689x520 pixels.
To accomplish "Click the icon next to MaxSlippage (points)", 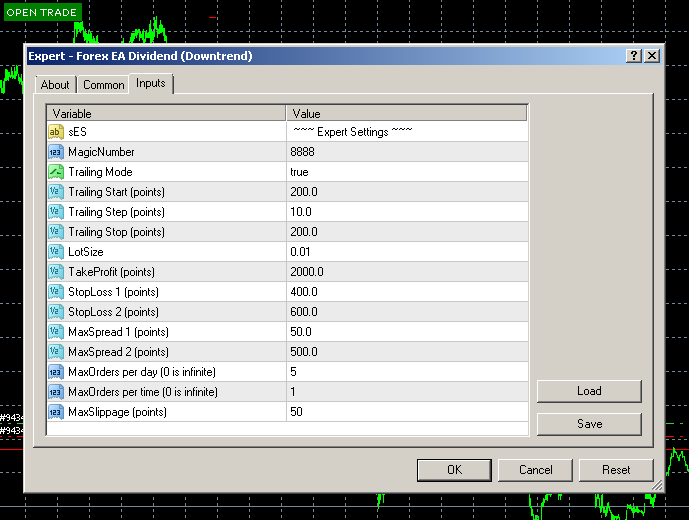I will coord(56,412).
